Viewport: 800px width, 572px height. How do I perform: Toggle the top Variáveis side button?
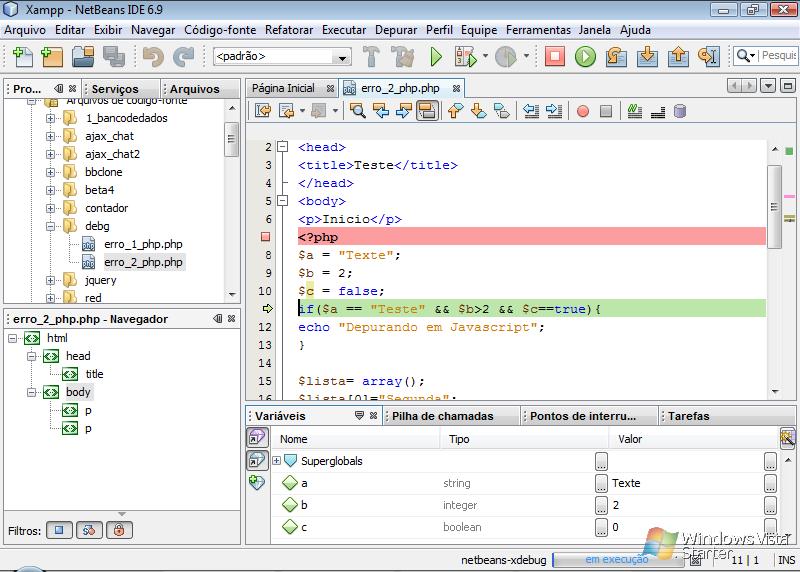(257, 437)
